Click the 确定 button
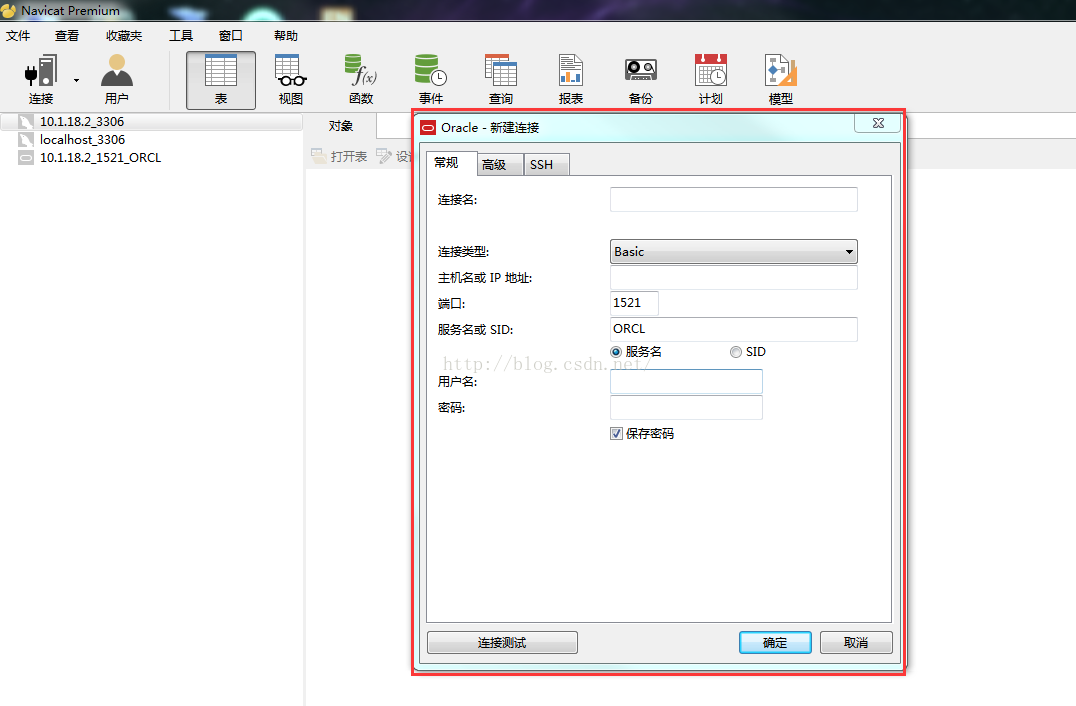1076x706 pixels. point(775,643)
